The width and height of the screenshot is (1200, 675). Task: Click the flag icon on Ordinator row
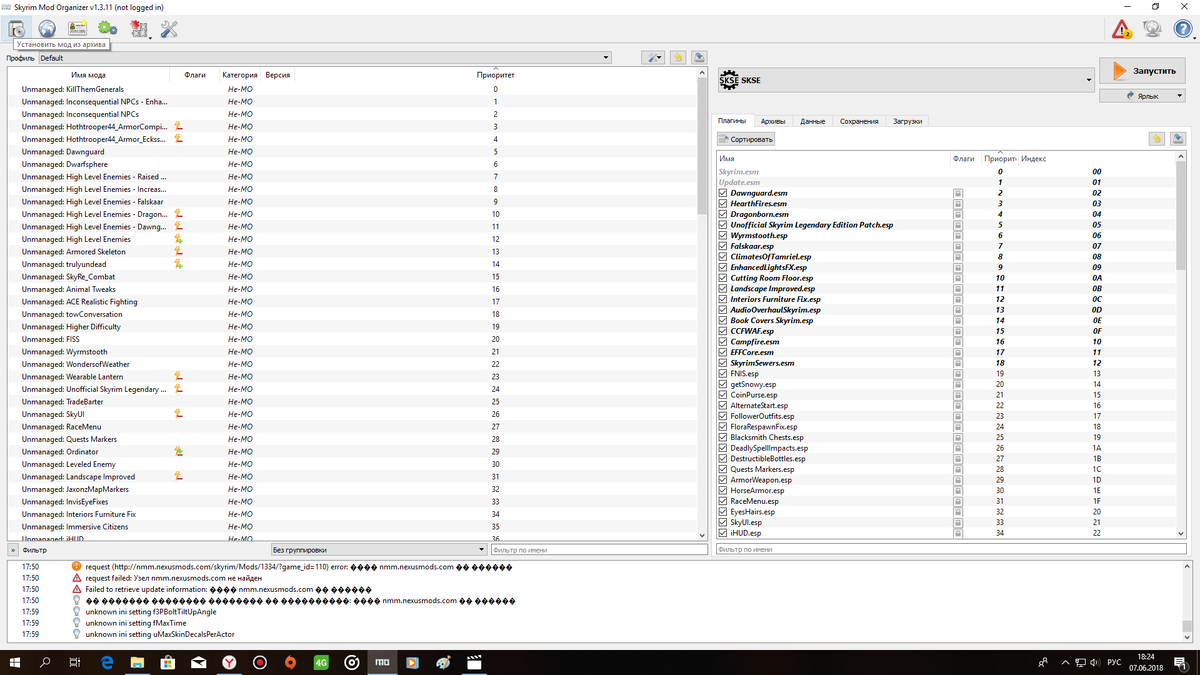coord(178,452)
